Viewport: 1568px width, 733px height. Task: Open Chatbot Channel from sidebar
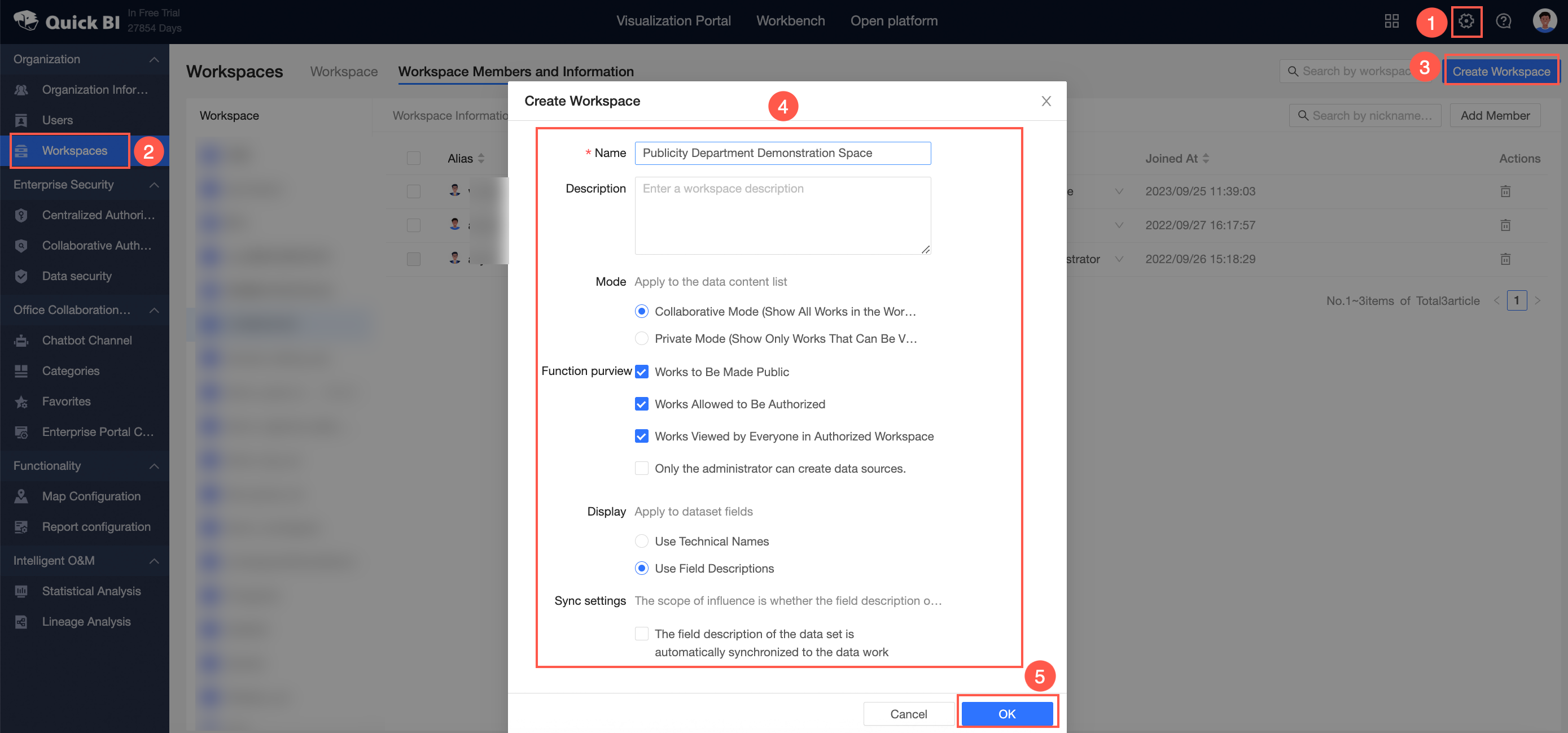tap(86, 341)
